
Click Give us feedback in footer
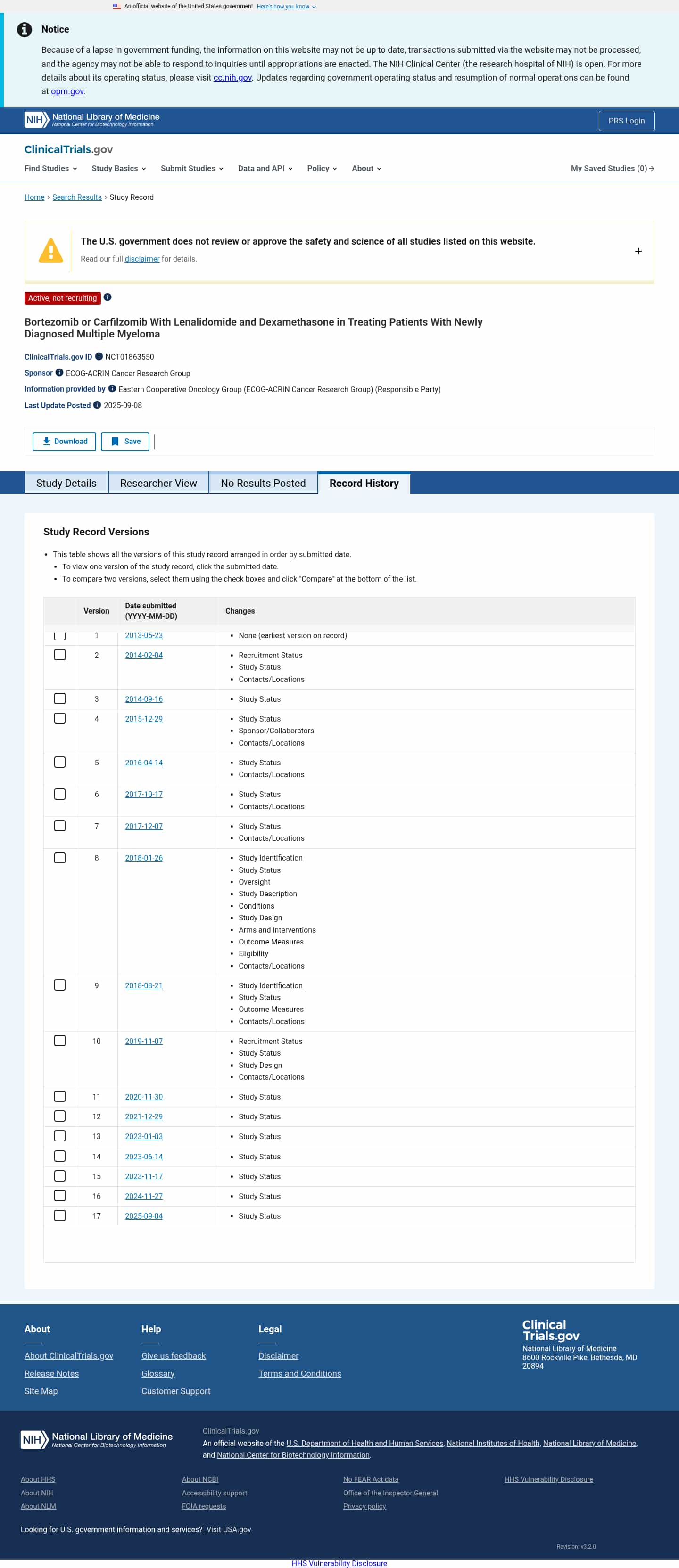pyautogui.click(x=174, y=1355)
